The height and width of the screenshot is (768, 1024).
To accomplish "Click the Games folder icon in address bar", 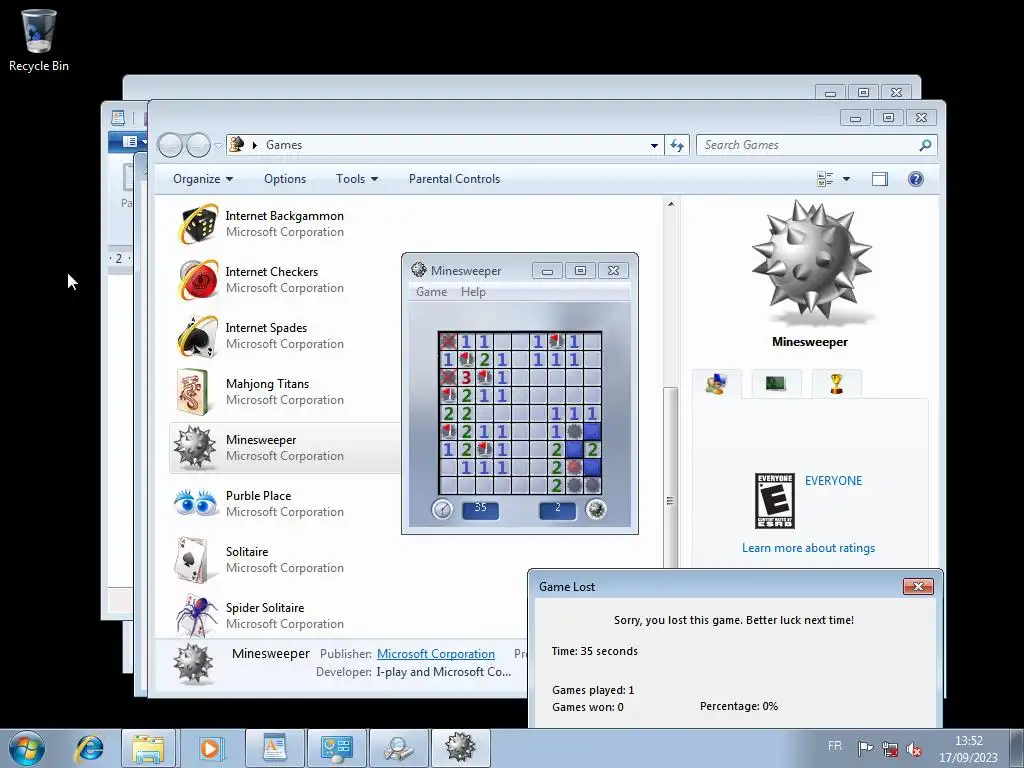I will coord(237,144).
